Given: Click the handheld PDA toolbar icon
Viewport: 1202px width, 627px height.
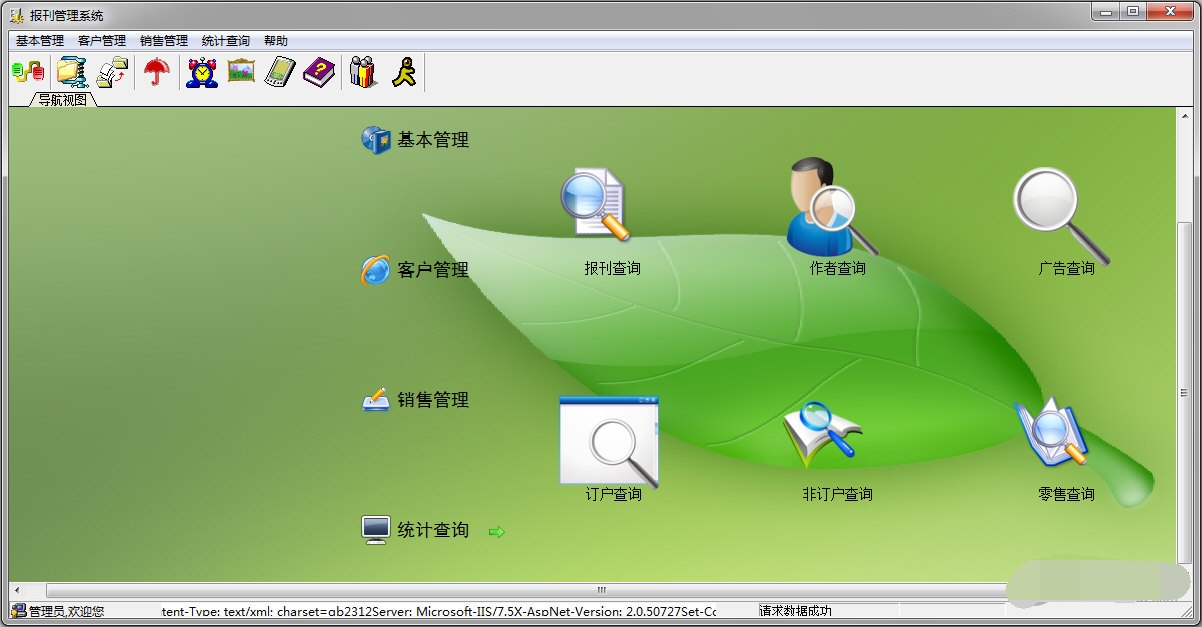Looking at the screenshot, I should tap(280, 72).
